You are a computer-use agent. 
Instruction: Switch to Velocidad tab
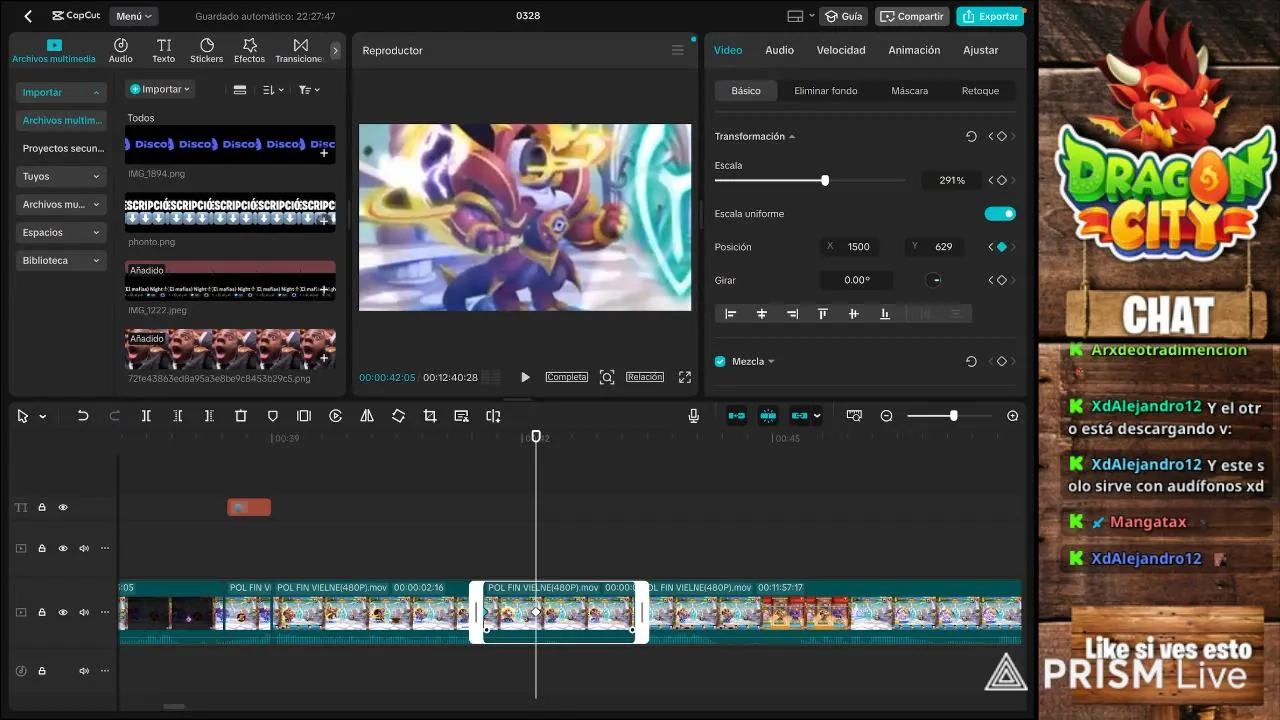[x=841, y=50]
